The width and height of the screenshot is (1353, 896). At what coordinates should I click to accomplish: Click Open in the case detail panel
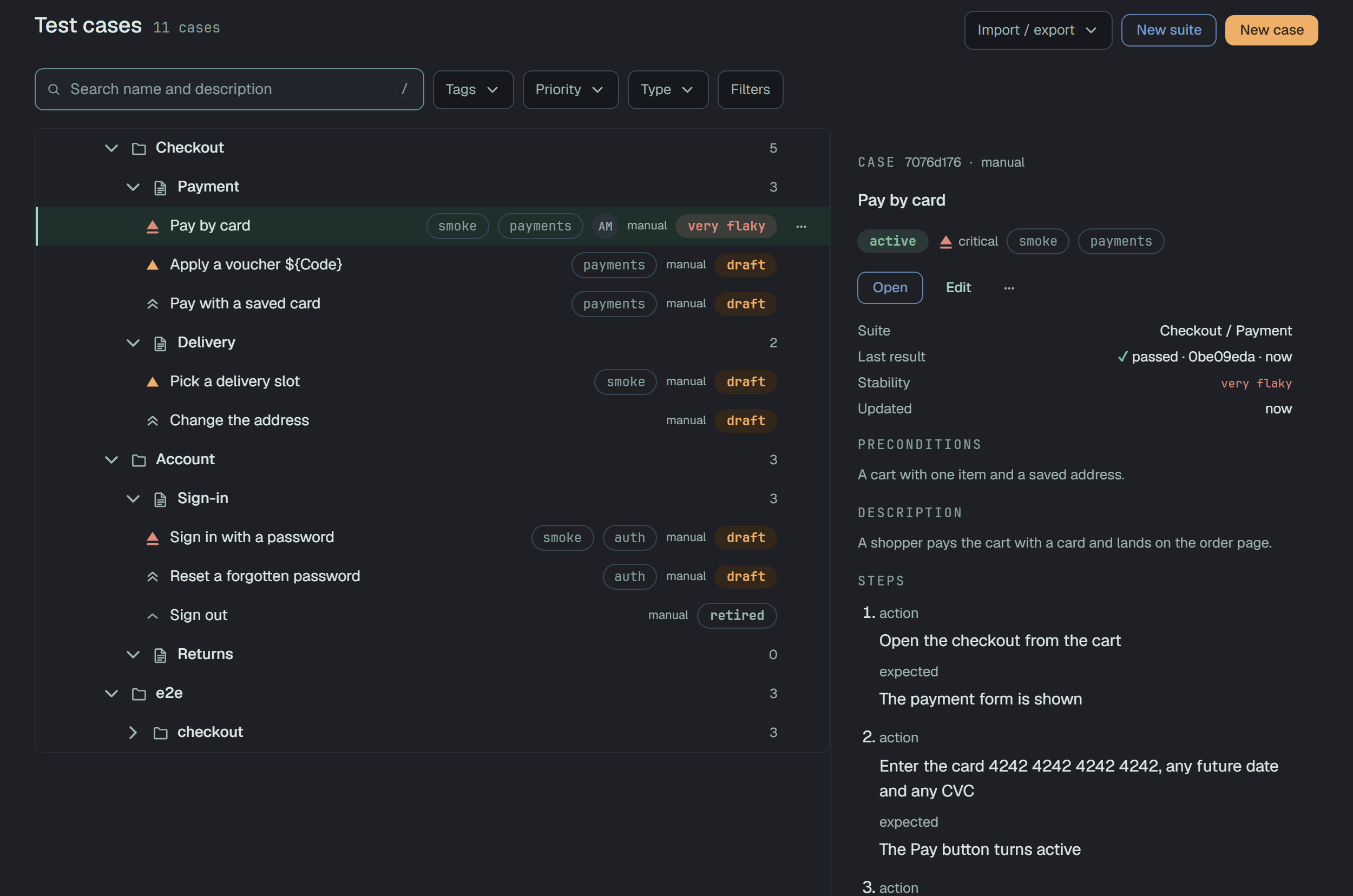point(889,288)
